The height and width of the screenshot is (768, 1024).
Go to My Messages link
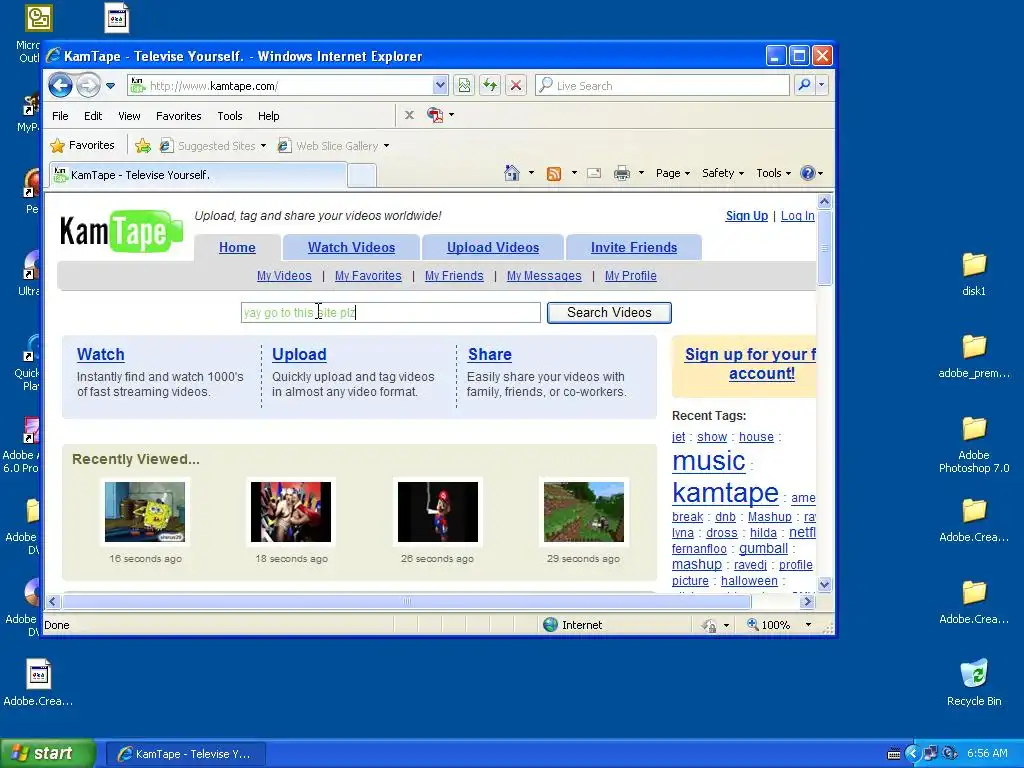click(544, 276)
